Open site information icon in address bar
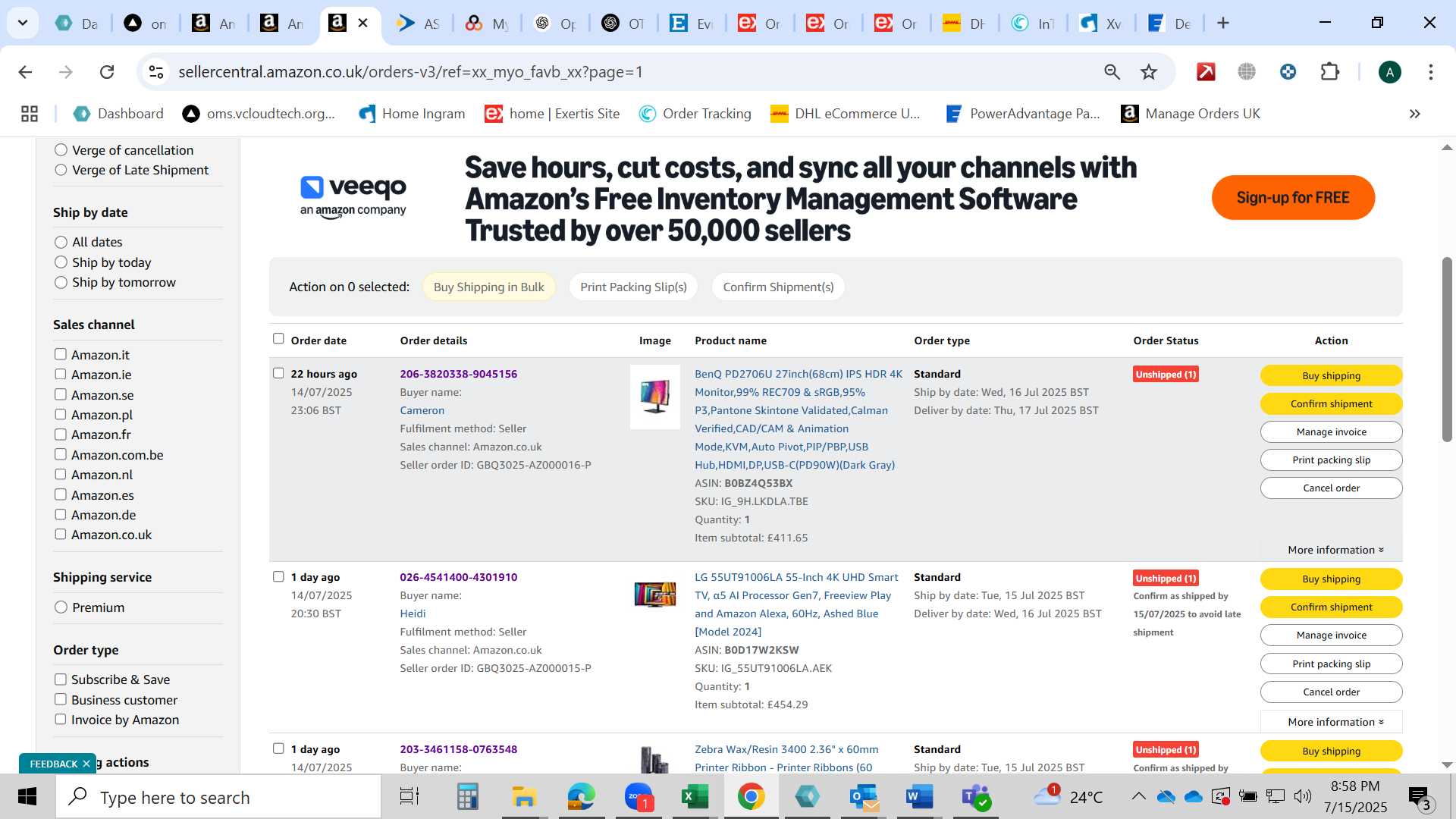This screenshot has width=1456, height=819. (x=156, y=72)
